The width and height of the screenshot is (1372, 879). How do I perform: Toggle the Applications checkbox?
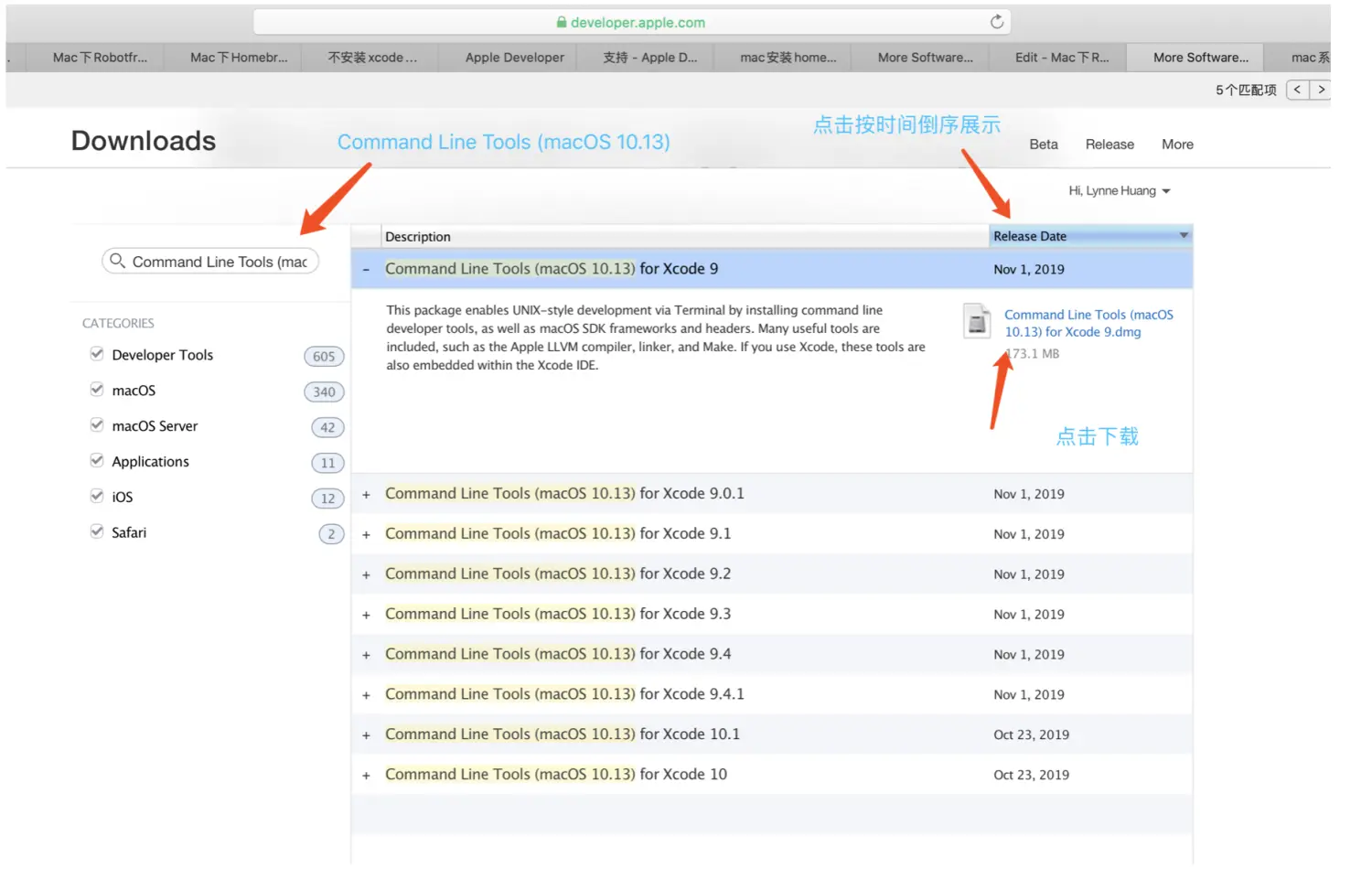[x=97, y=461]
